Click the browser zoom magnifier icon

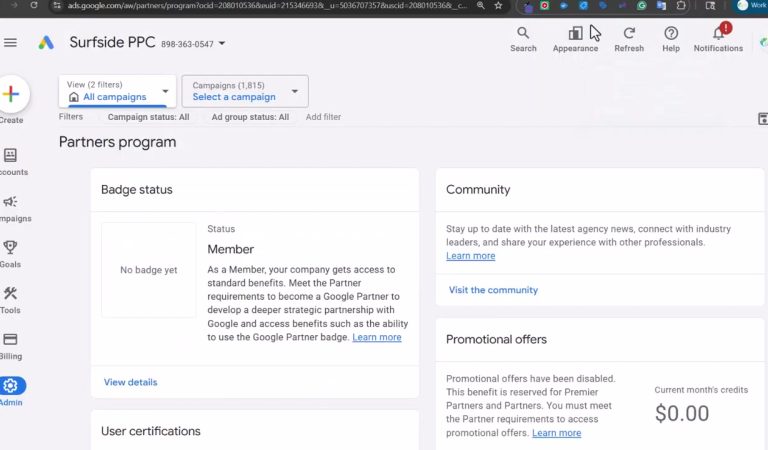click(x=480, y=5)
